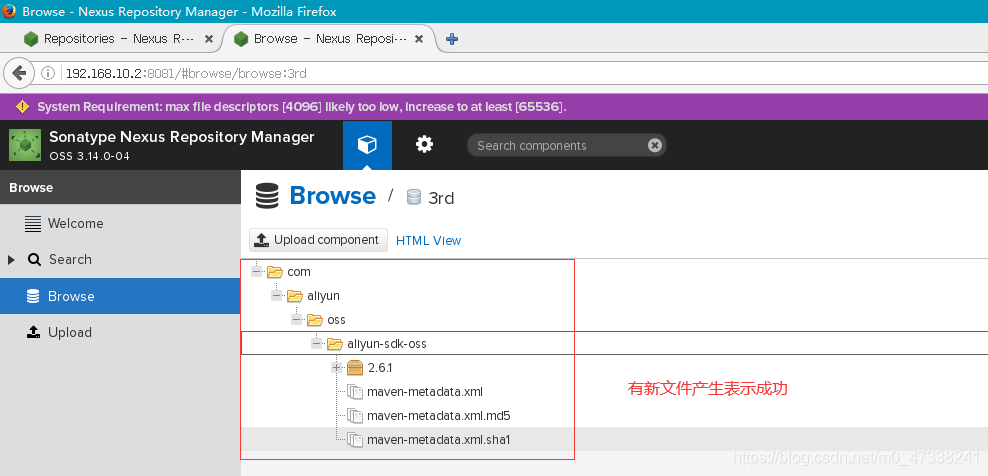The height and width of the screenshot is (476, 988).
Task: Click the oss folder icon
Action: 315,320
